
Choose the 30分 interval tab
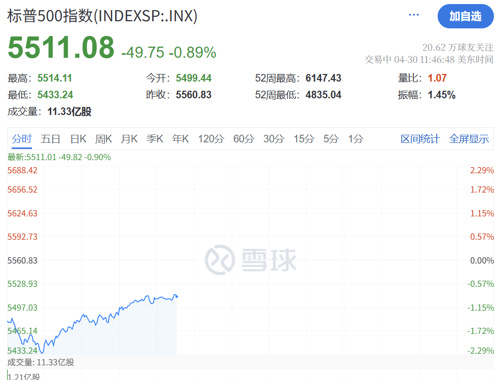coord(274,139)
